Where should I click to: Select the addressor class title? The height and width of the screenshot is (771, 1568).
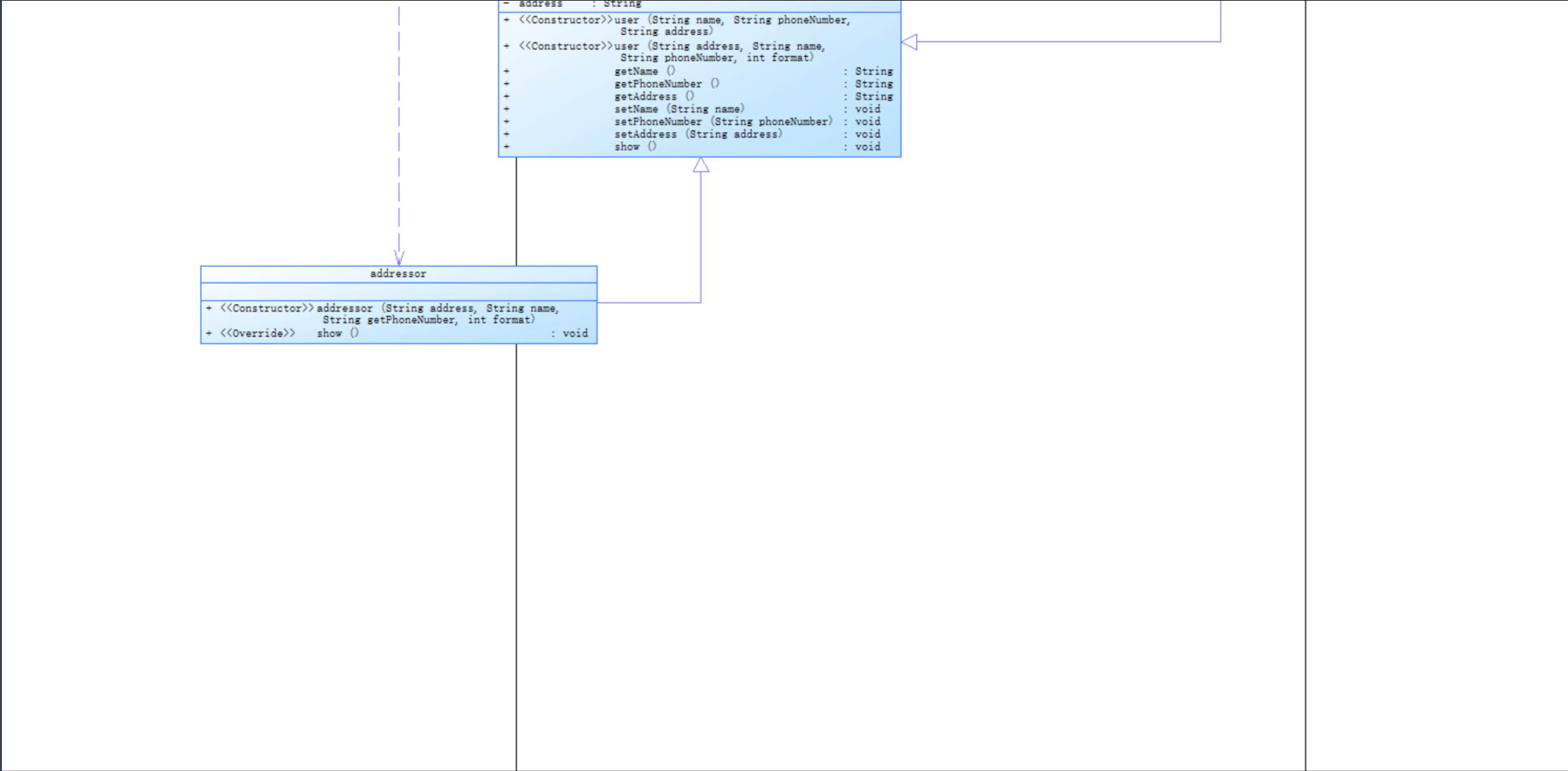[x=398, y=274]
